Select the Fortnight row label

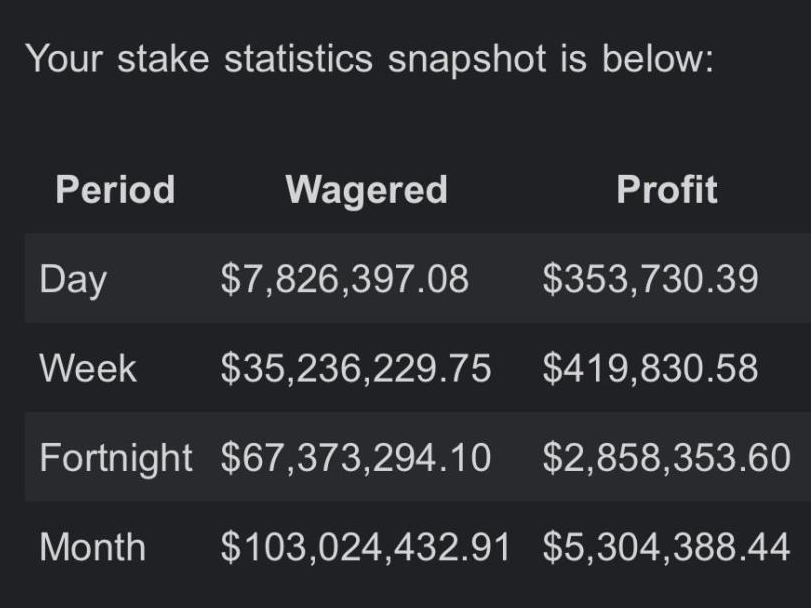click(x=116, y=459)
